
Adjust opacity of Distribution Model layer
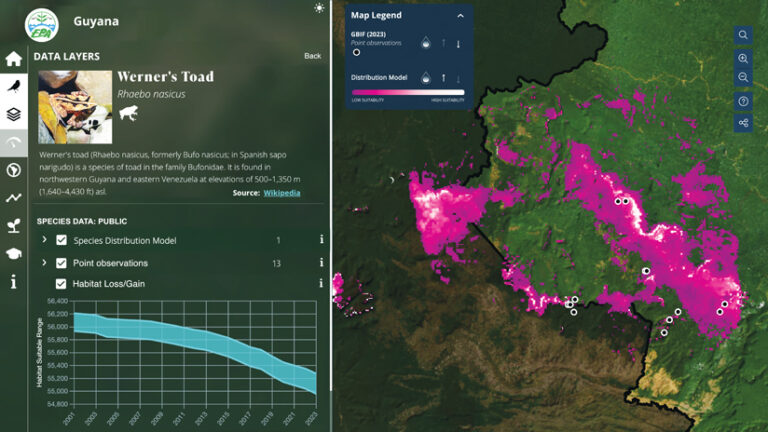click(426, 77)
